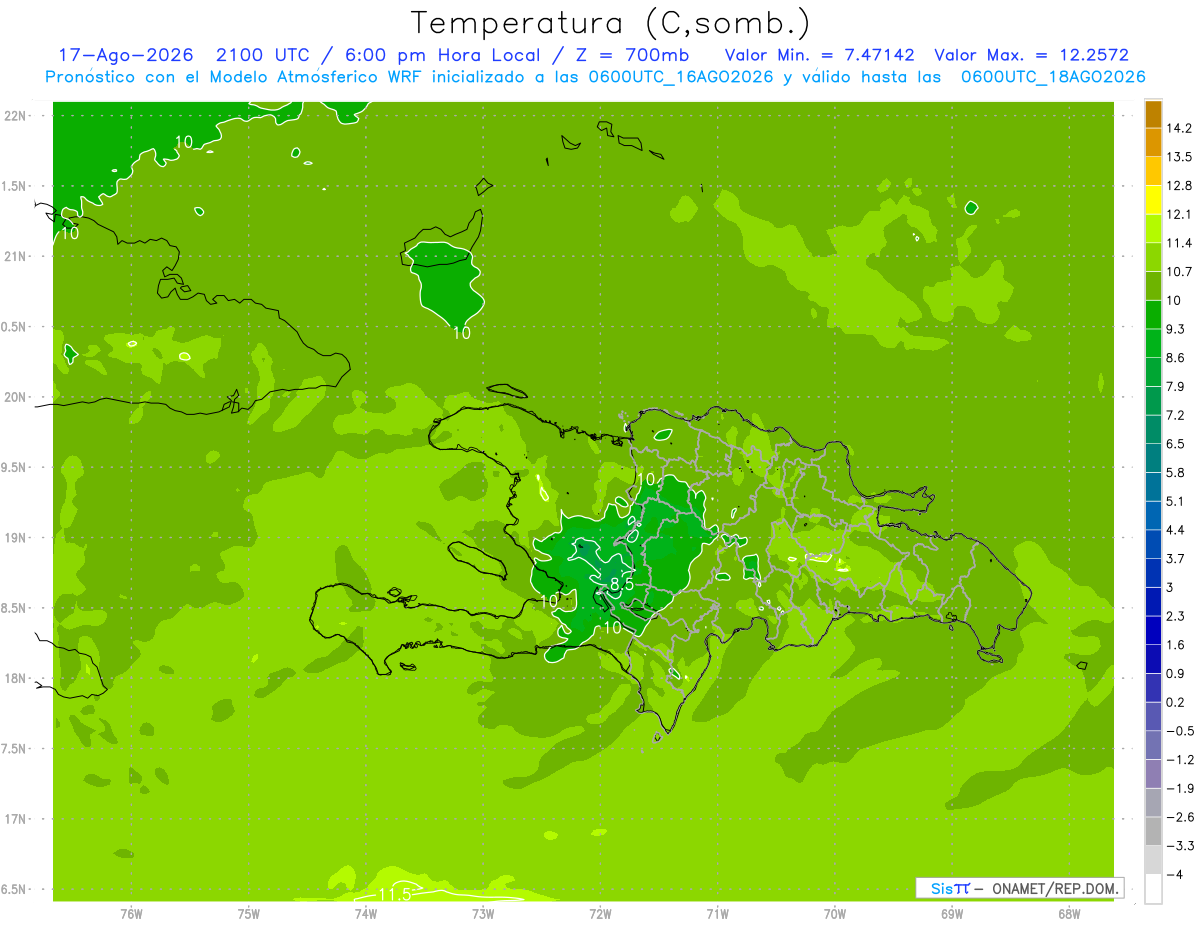Screen dimensions: 1200x927
Task: Click the dark blue swatch between 1.6 and 2.3
Action: coord(1153,630)
